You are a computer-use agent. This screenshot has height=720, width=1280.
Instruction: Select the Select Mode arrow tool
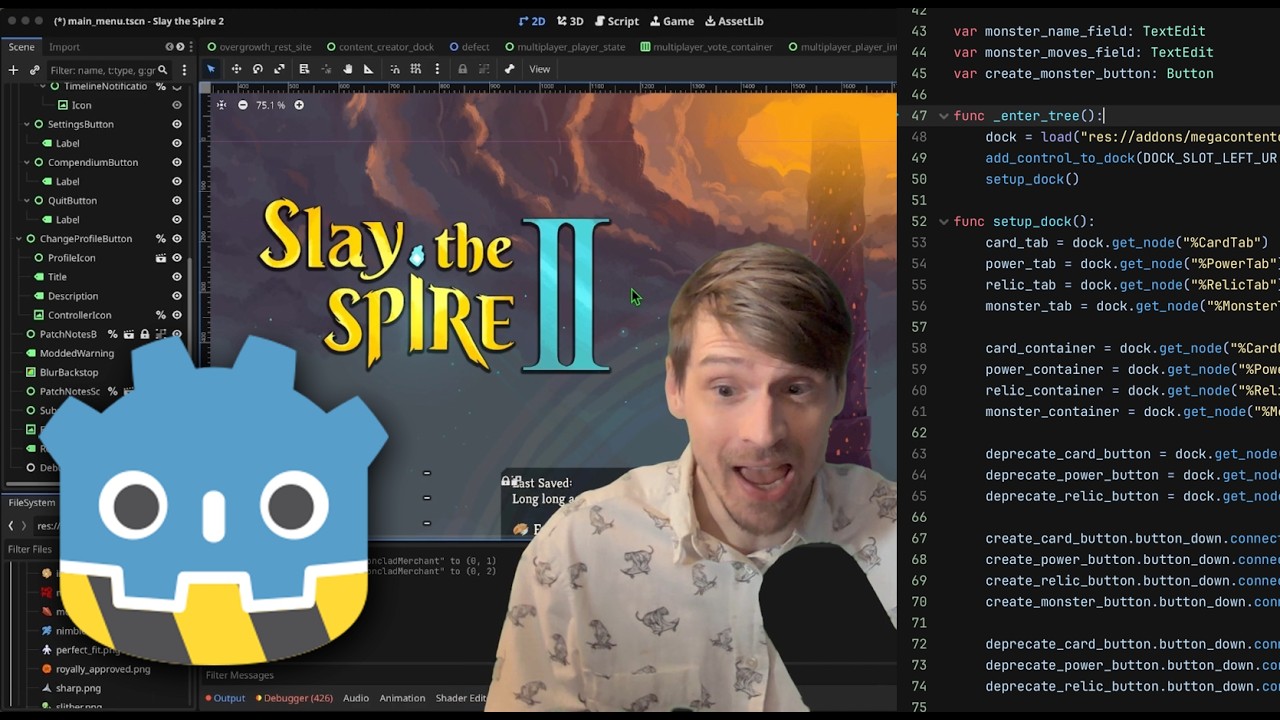(x=211, y=69)
